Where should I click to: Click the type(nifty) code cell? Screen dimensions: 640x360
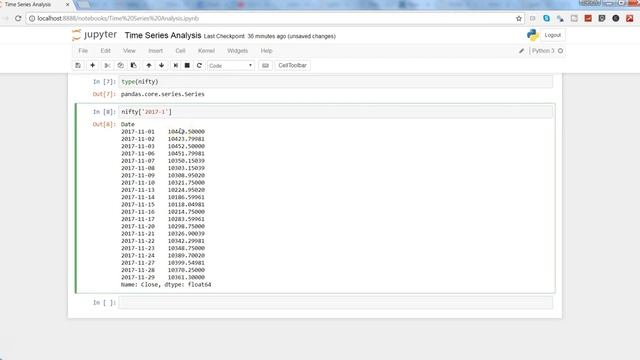[x=336, y=82]
